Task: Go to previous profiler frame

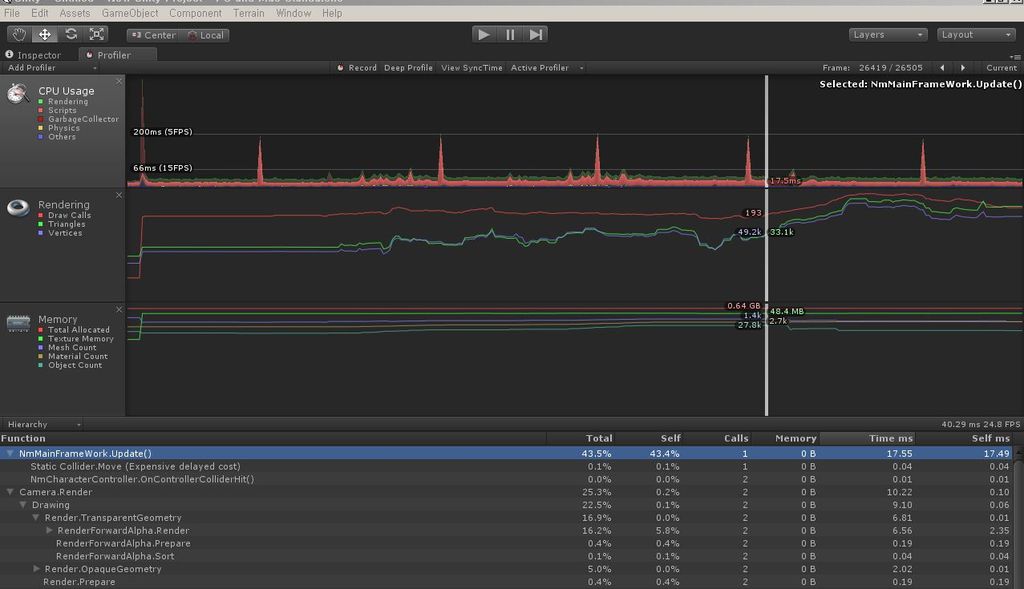Action: coord(942,68)
